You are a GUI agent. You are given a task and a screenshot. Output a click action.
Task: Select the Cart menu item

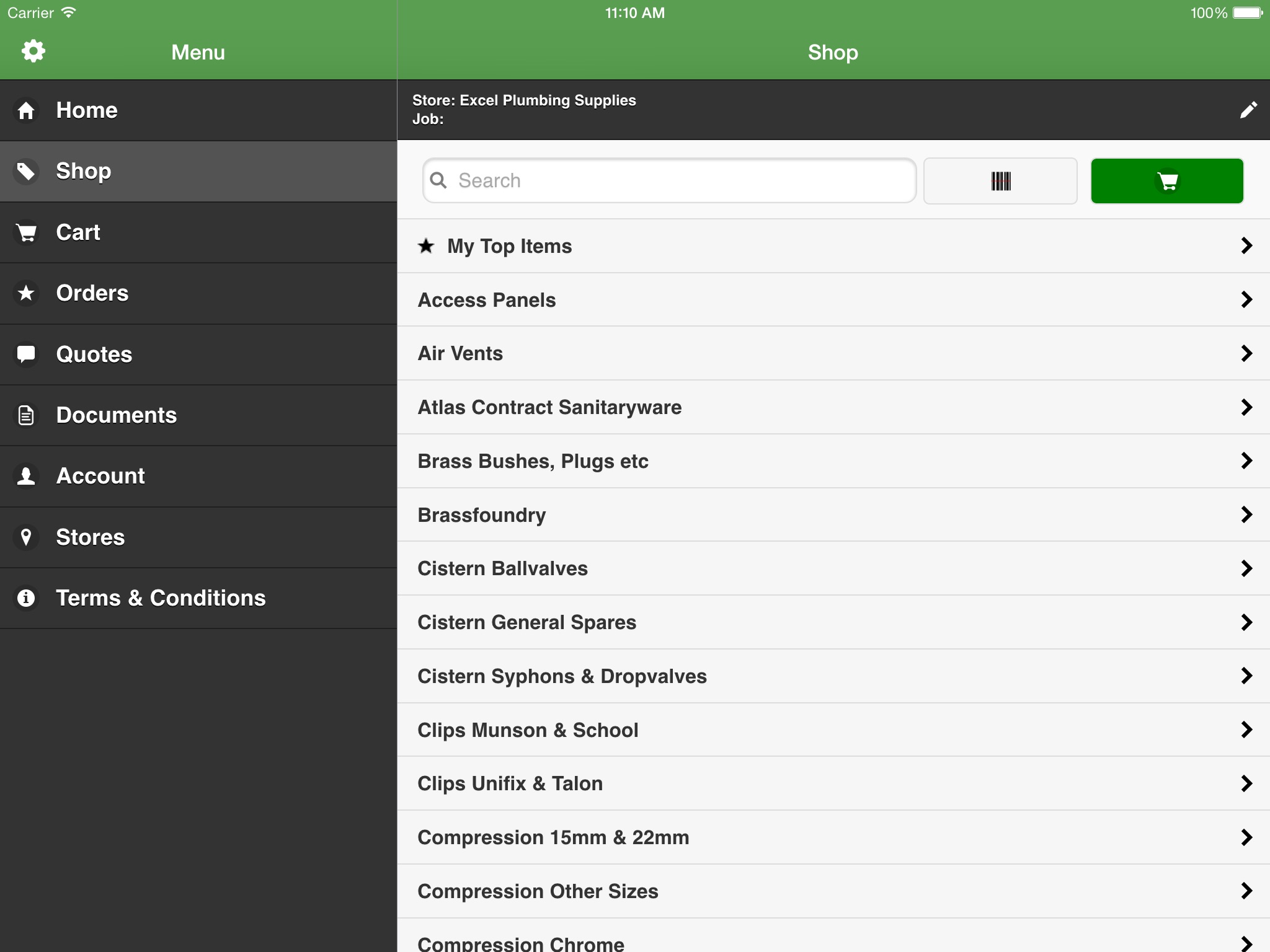pos(198,232)
